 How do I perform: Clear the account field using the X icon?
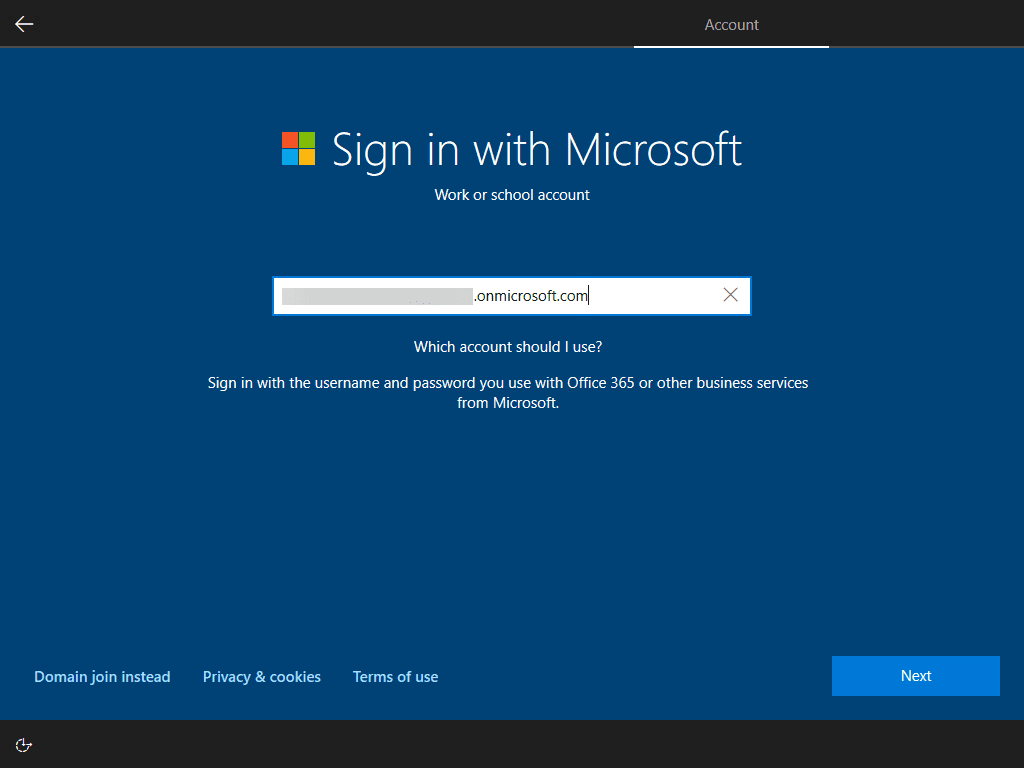pos(730,294)
